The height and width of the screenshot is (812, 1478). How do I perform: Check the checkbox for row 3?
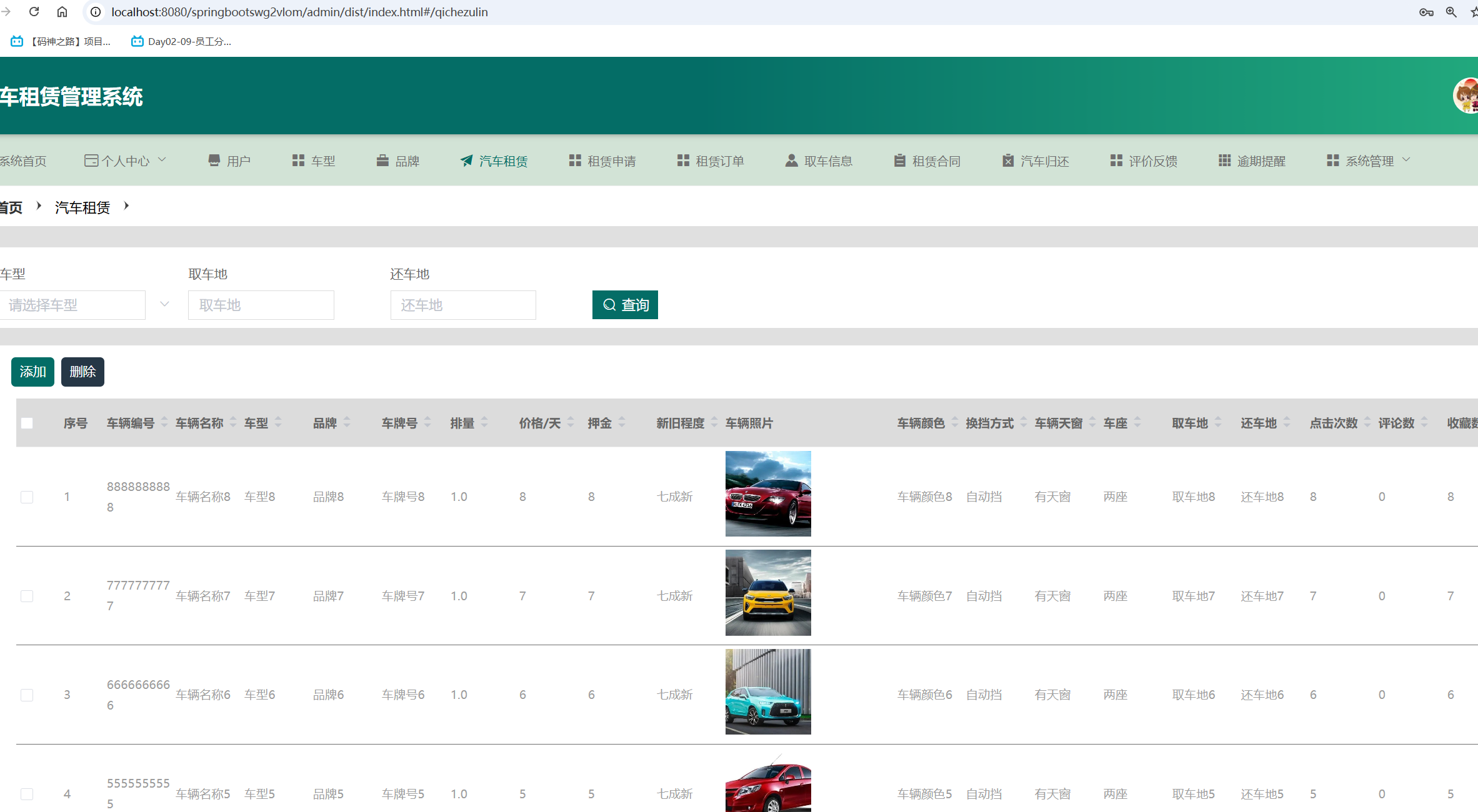coord(27,695)
